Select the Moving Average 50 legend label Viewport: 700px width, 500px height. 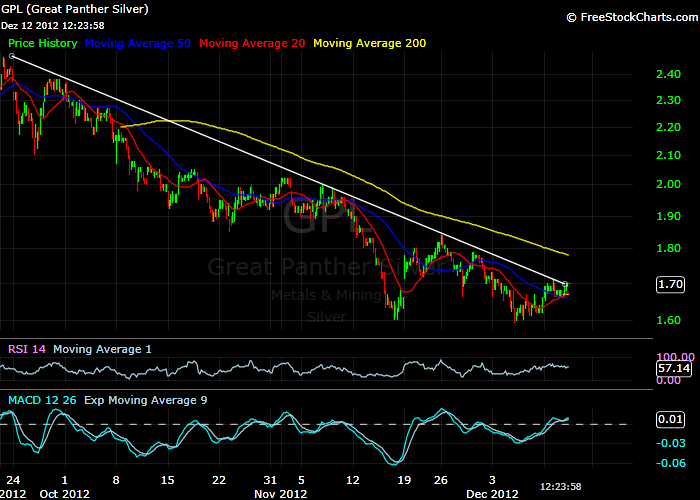(138, 43)
